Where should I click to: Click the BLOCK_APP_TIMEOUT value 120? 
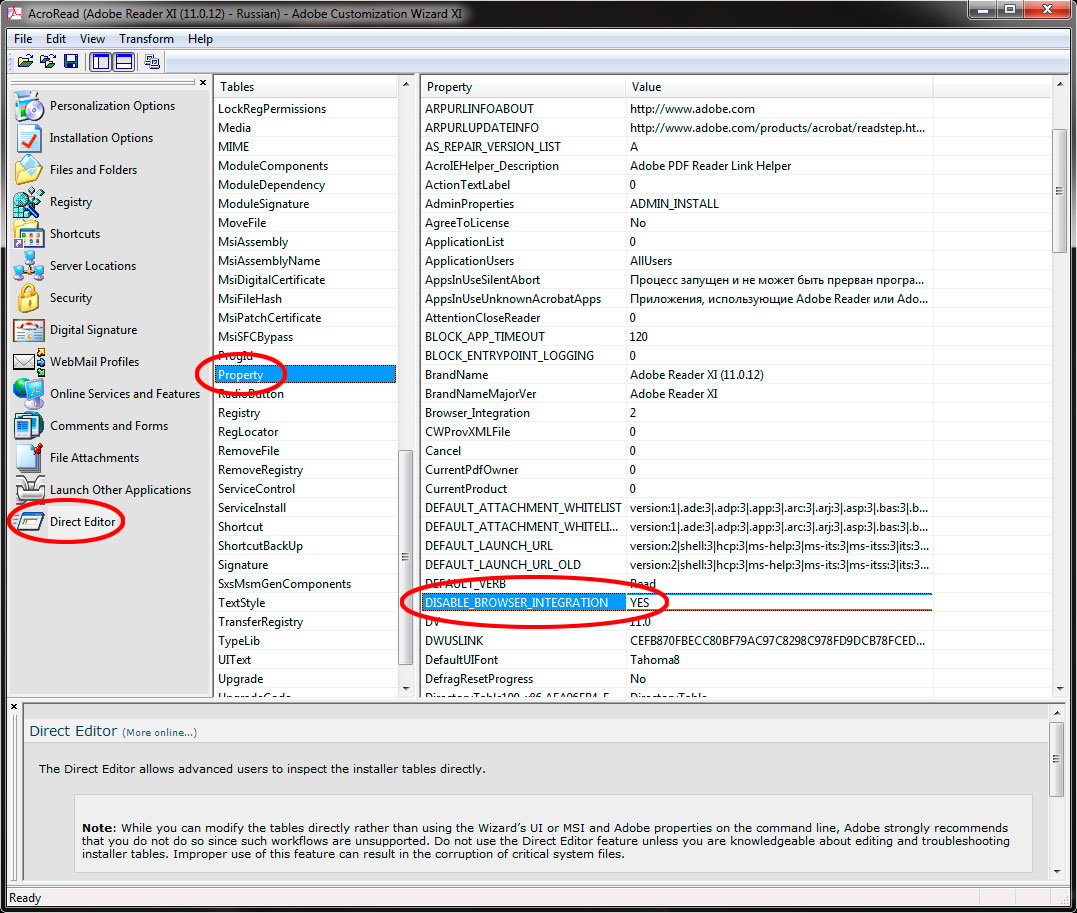coord(639,337)
